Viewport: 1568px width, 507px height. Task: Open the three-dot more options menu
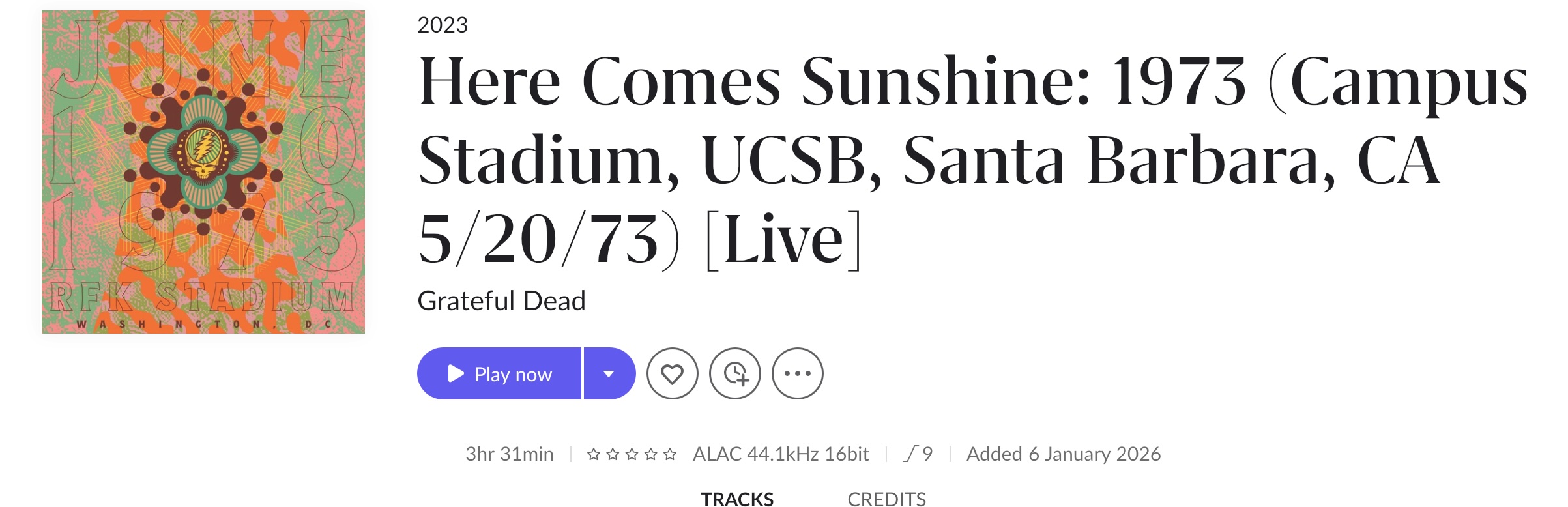798,374
